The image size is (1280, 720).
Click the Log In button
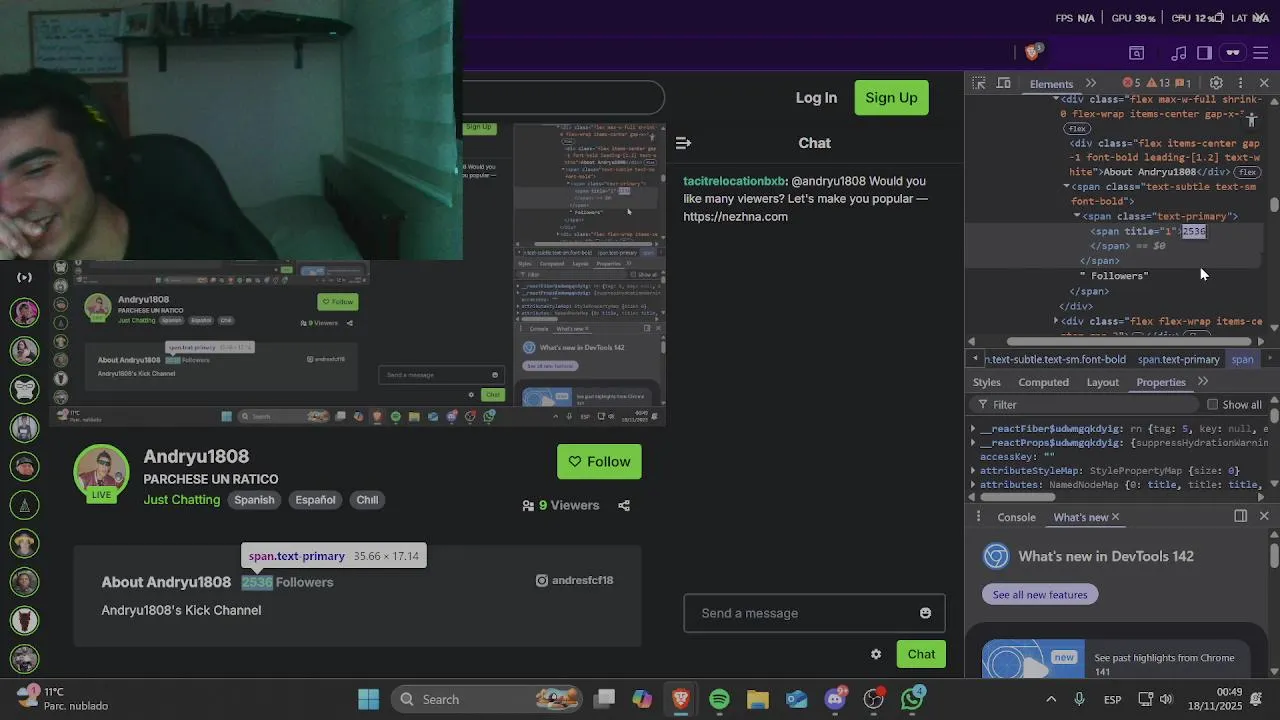click(x=816, y=97)
